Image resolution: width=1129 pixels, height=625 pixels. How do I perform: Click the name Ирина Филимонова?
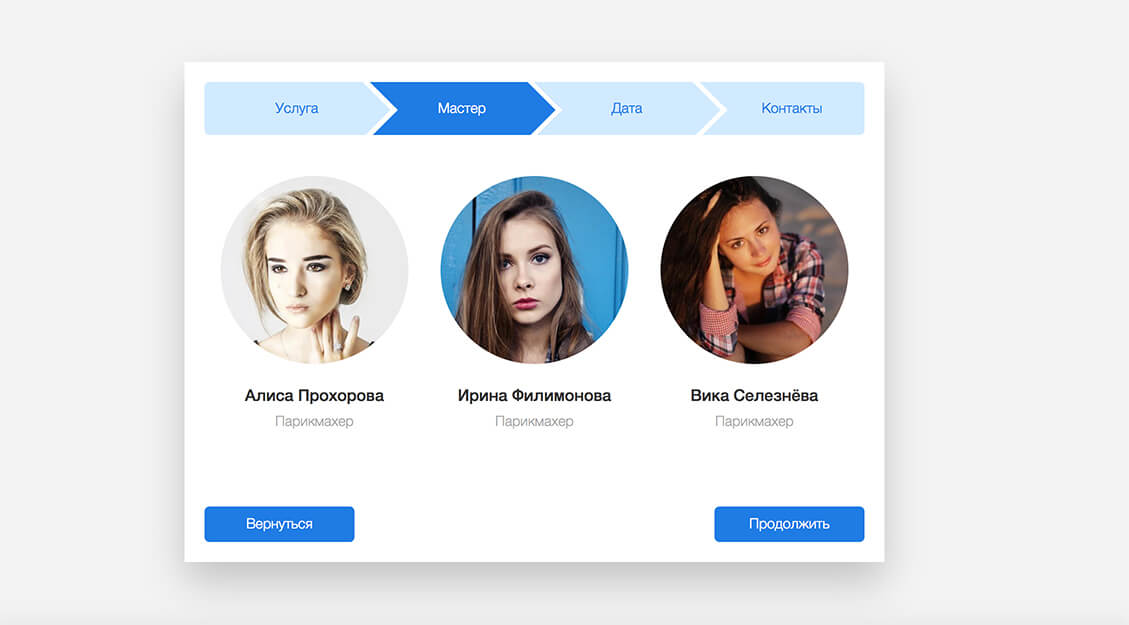pyautogui.click(x=534, y=395)
